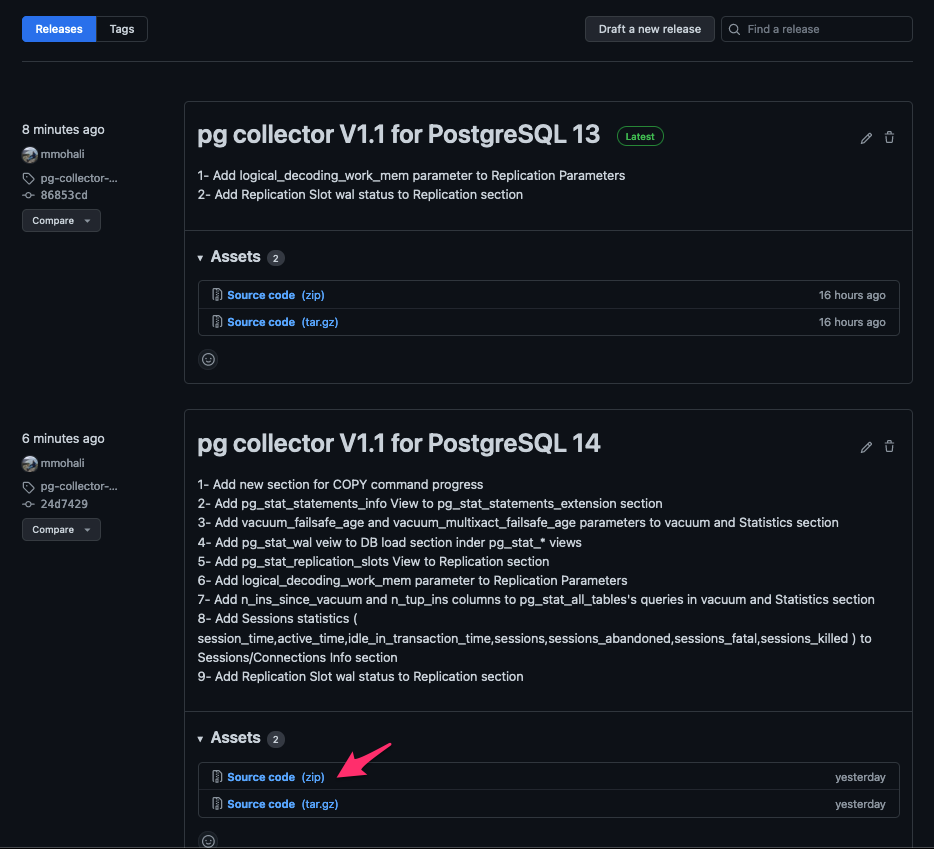Open Compare dropdown for commit 86853cd
This screenshot has height=849, width=934.
click(61, 220)
